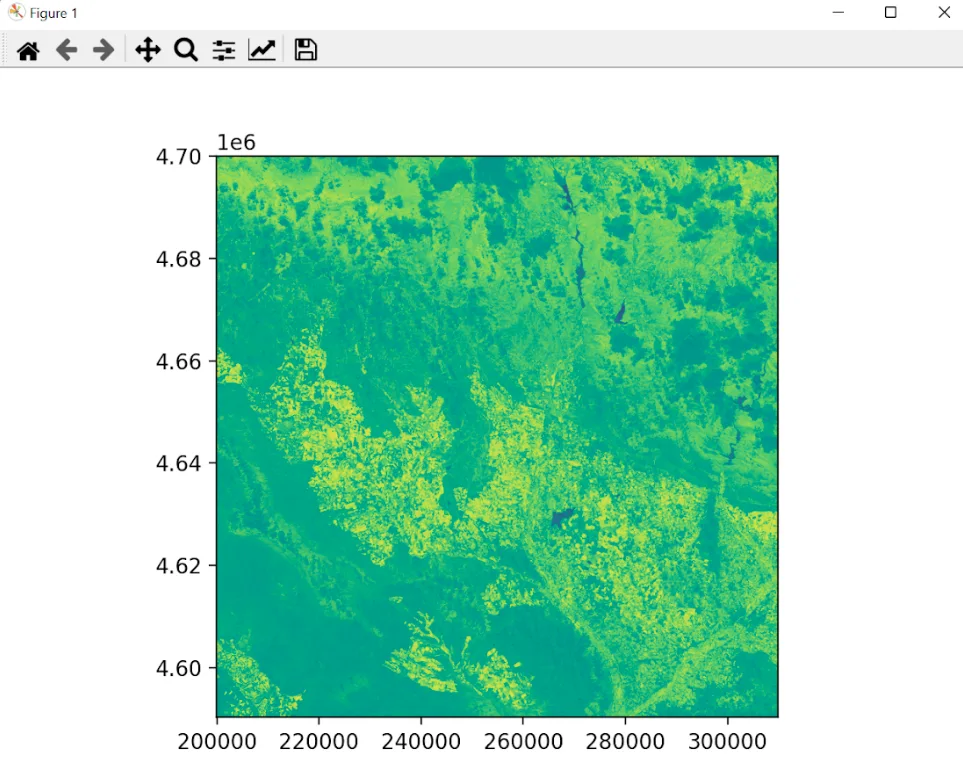Activate the Pan axes tool
Screen dimensions: 963x757
pos(148,50)
